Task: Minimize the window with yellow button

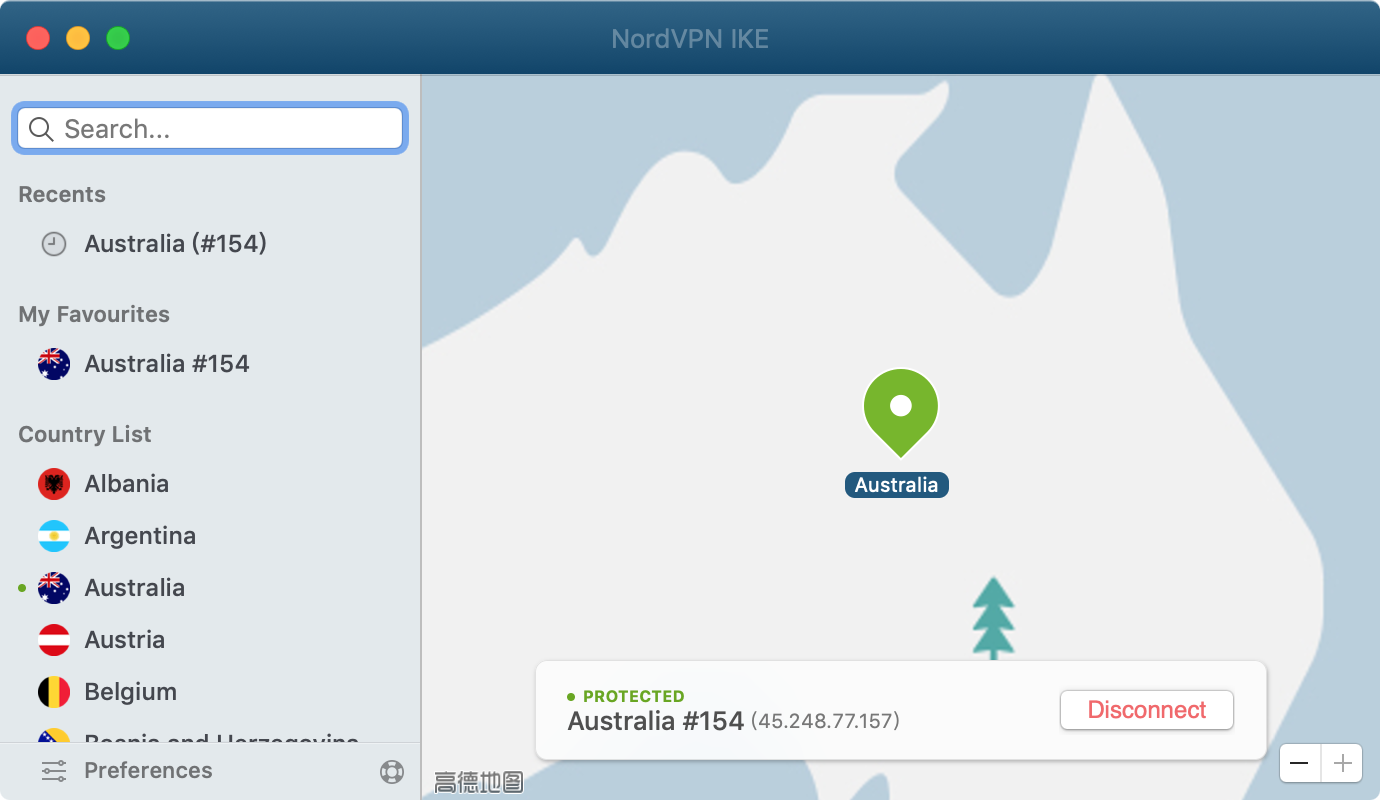Action: [x=78, y=38]
